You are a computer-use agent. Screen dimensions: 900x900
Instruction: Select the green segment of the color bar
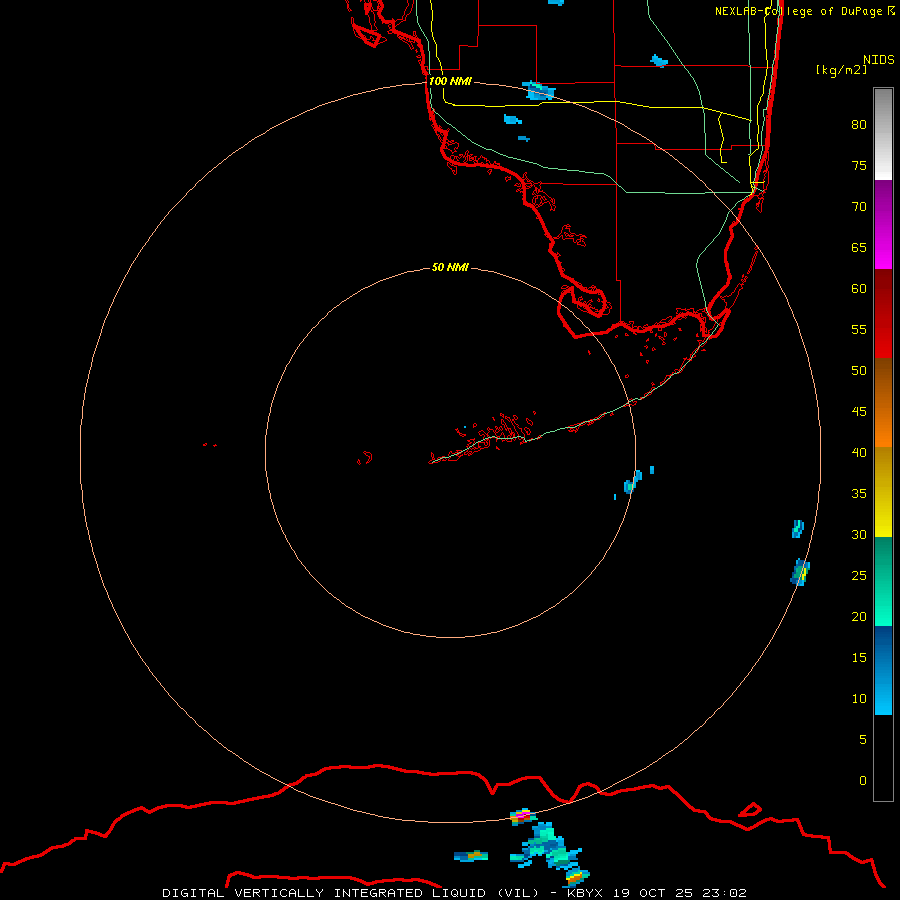[883, 581]
